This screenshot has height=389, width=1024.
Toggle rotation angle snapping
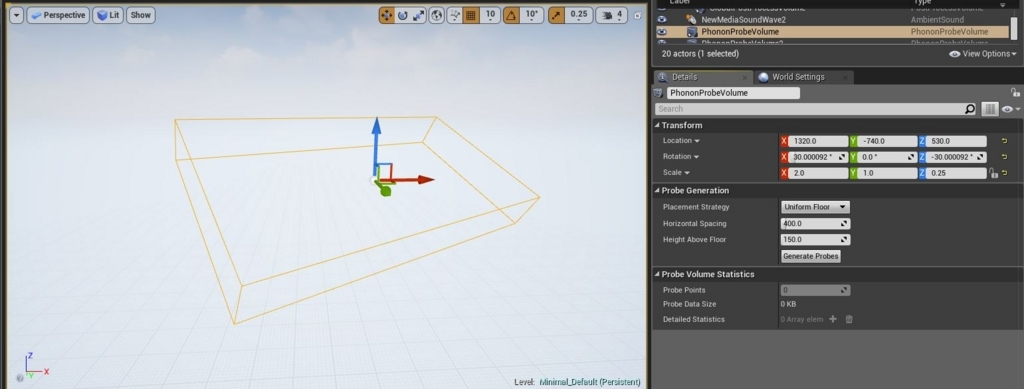[512, 15]
